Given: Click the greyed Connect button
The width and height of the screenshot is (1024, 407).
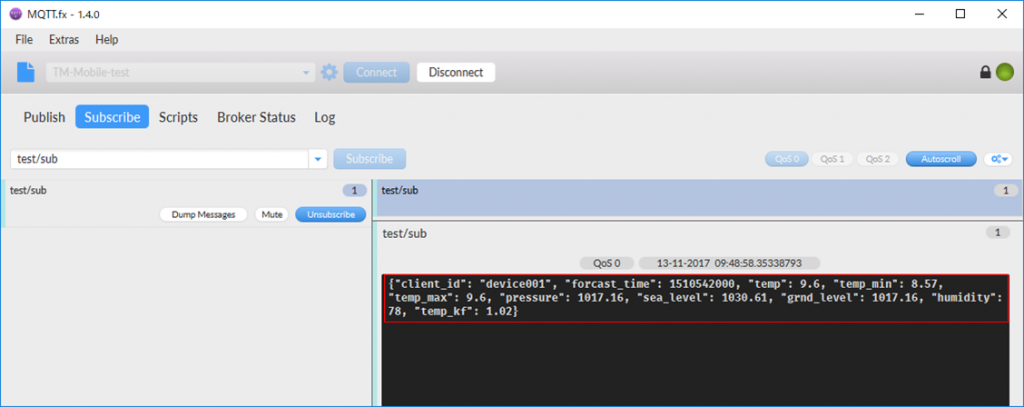Looking at the screenshot, I should (376, 73).
